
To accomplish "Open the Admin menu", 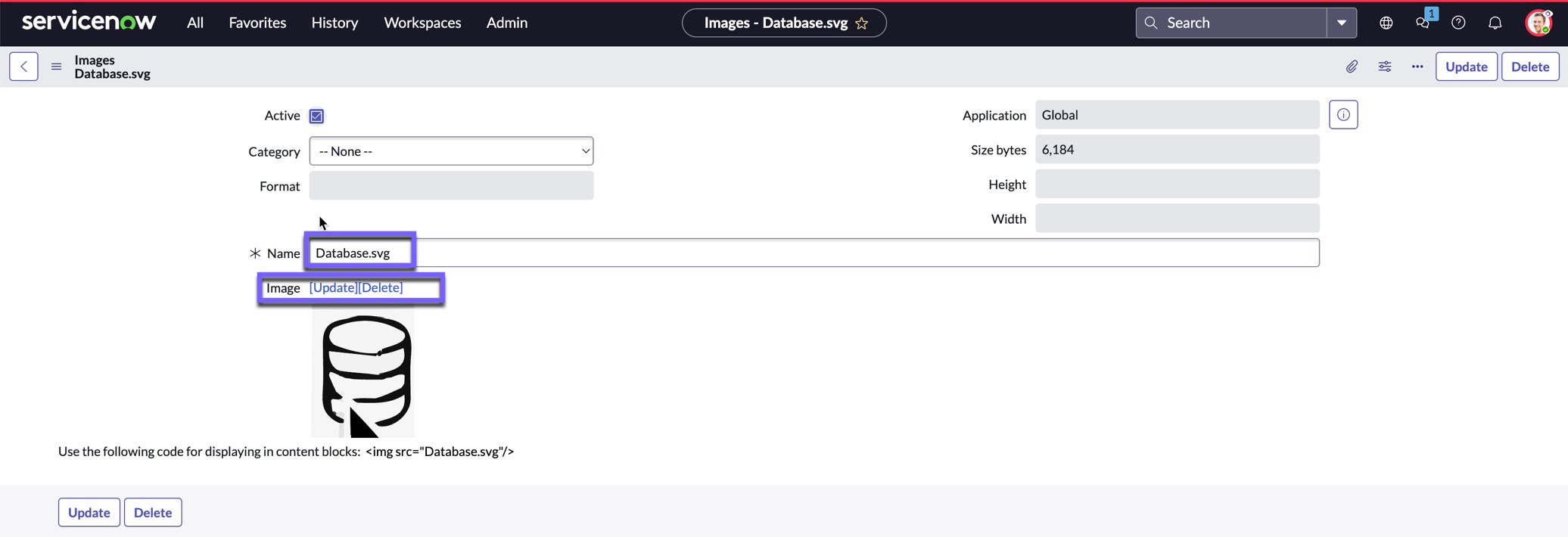I will coord(507,23).
